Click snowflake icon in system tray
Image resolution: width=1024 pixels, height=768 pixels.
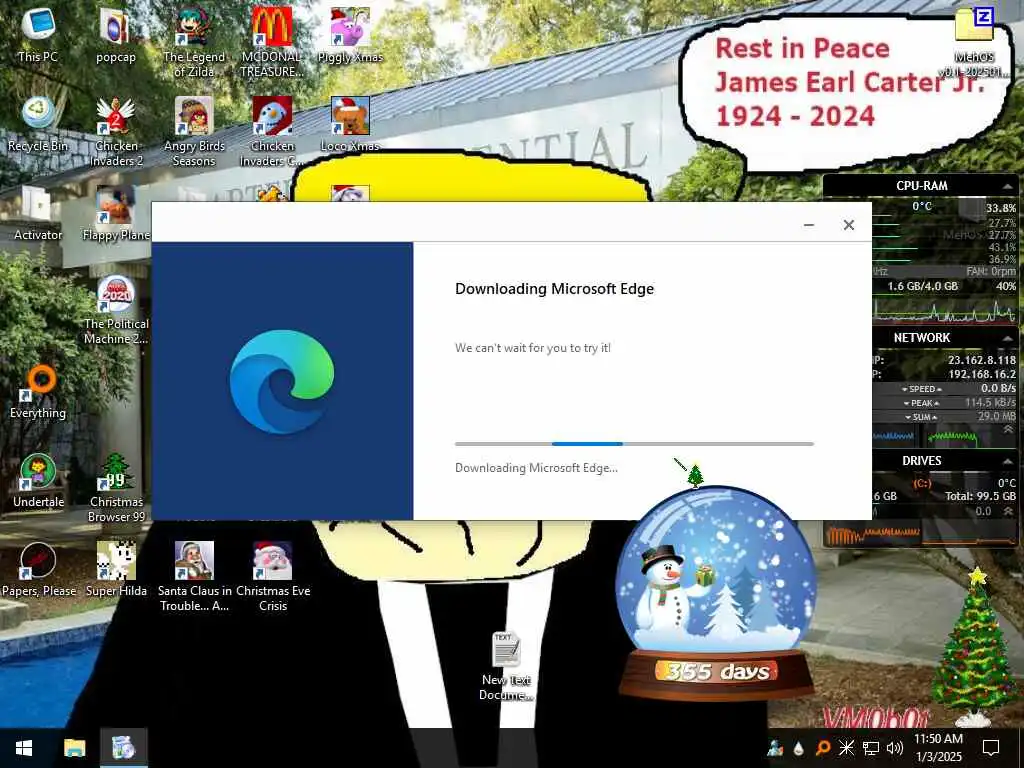(846, 748)
